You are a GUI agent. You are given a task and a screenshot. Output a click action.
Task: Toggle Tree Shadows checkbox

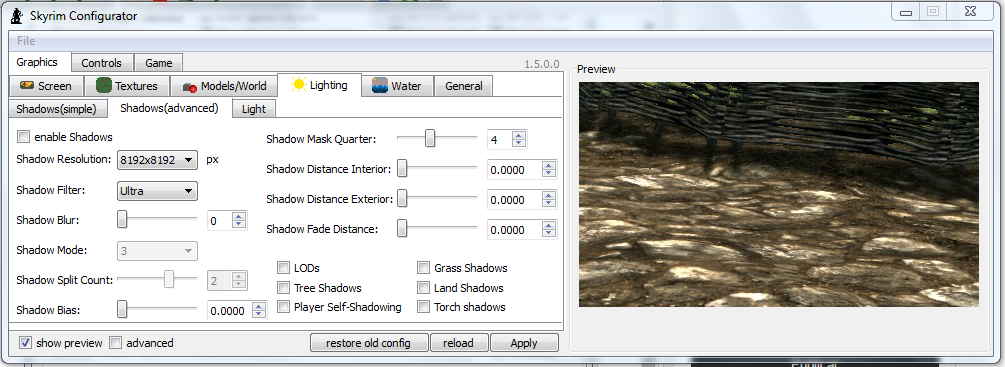[x=283, y=288]
